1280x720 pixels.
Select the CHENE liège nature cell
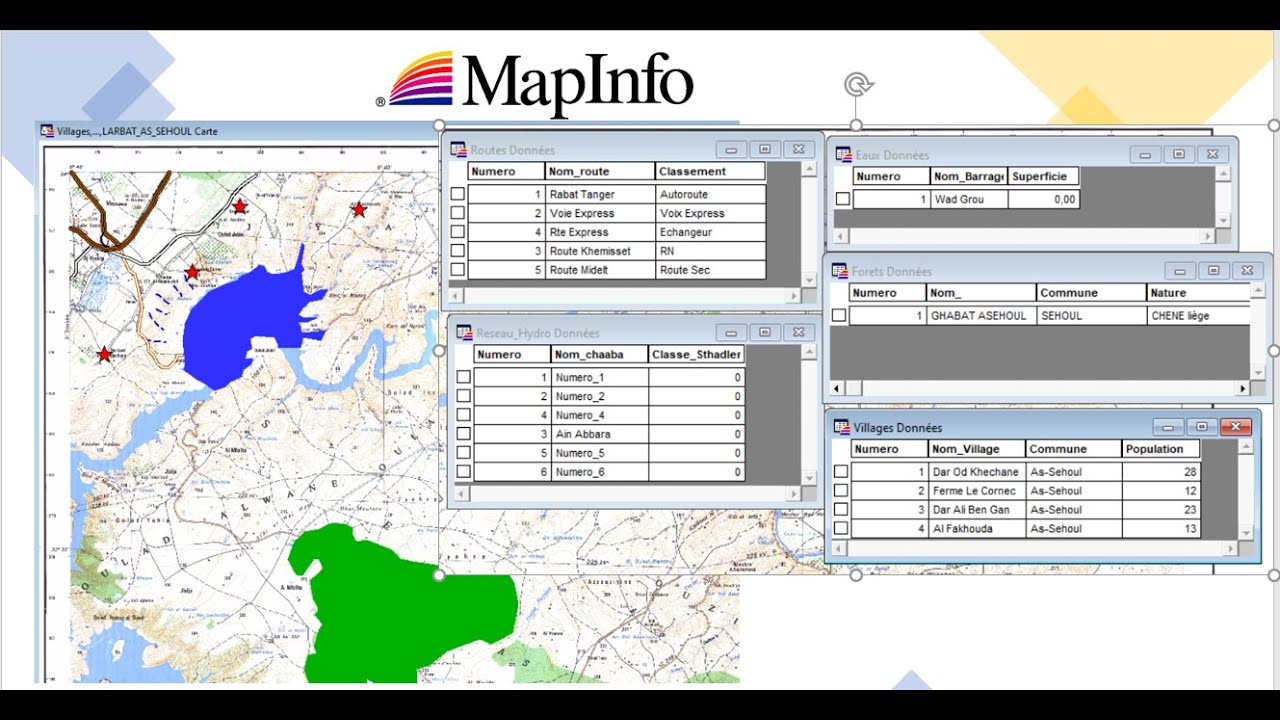[x=1198, y=315]
